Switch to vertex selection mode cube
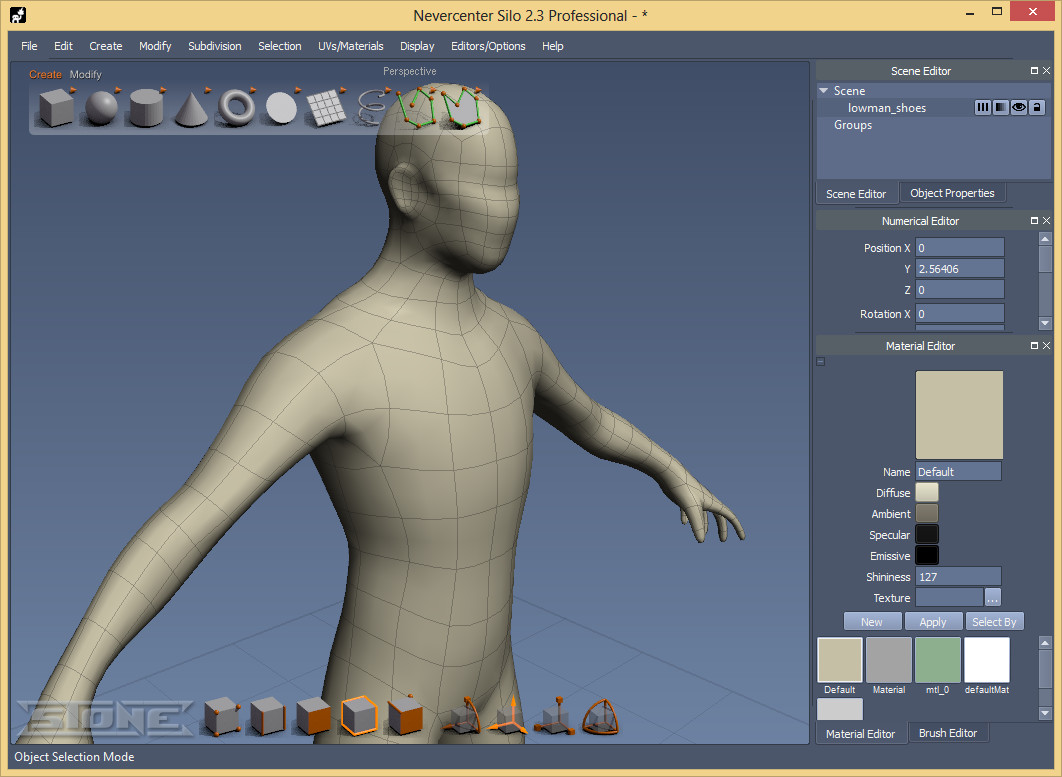1062x777 pixels. (x=221, y=716)
